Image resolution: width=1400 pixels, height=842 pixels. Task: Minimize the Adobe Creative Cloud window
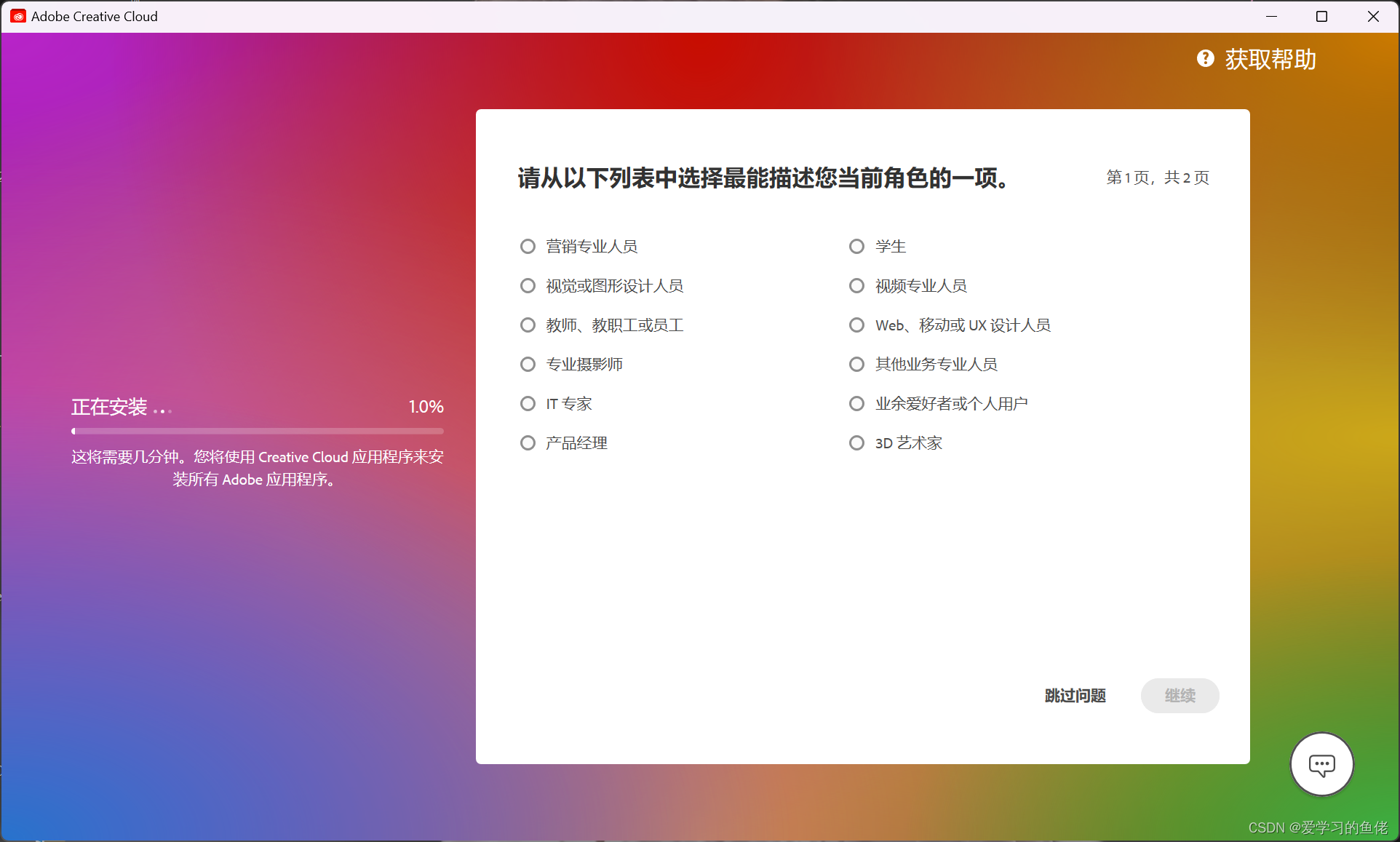[x=1271, y=16]
